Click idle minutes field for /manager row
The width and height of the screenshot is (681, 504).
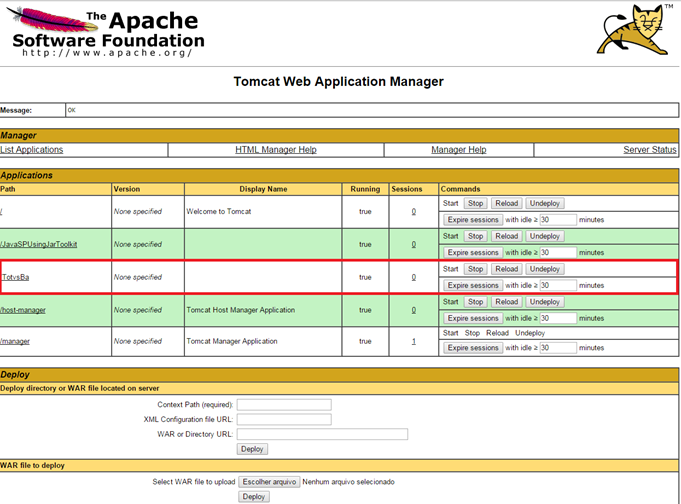558,348
